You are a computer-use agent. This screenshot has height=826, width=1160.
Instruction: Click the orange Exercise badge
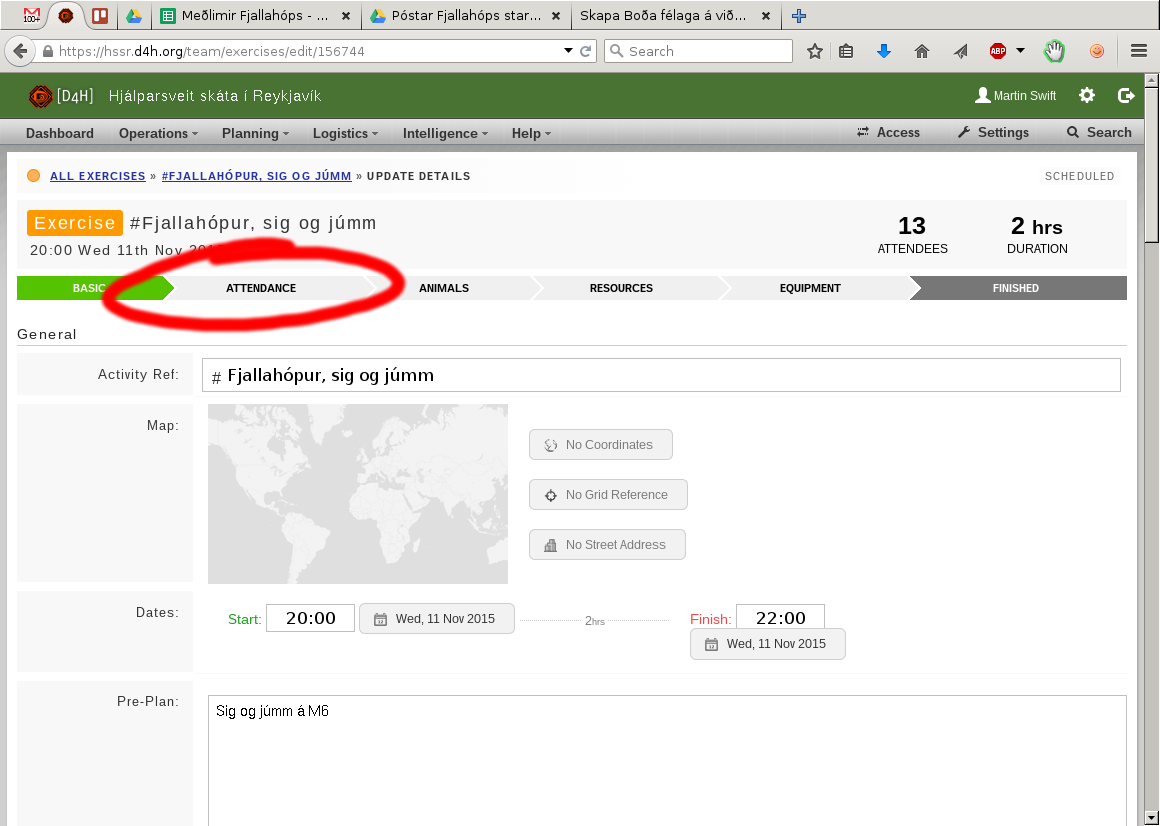tap(75, 223)
